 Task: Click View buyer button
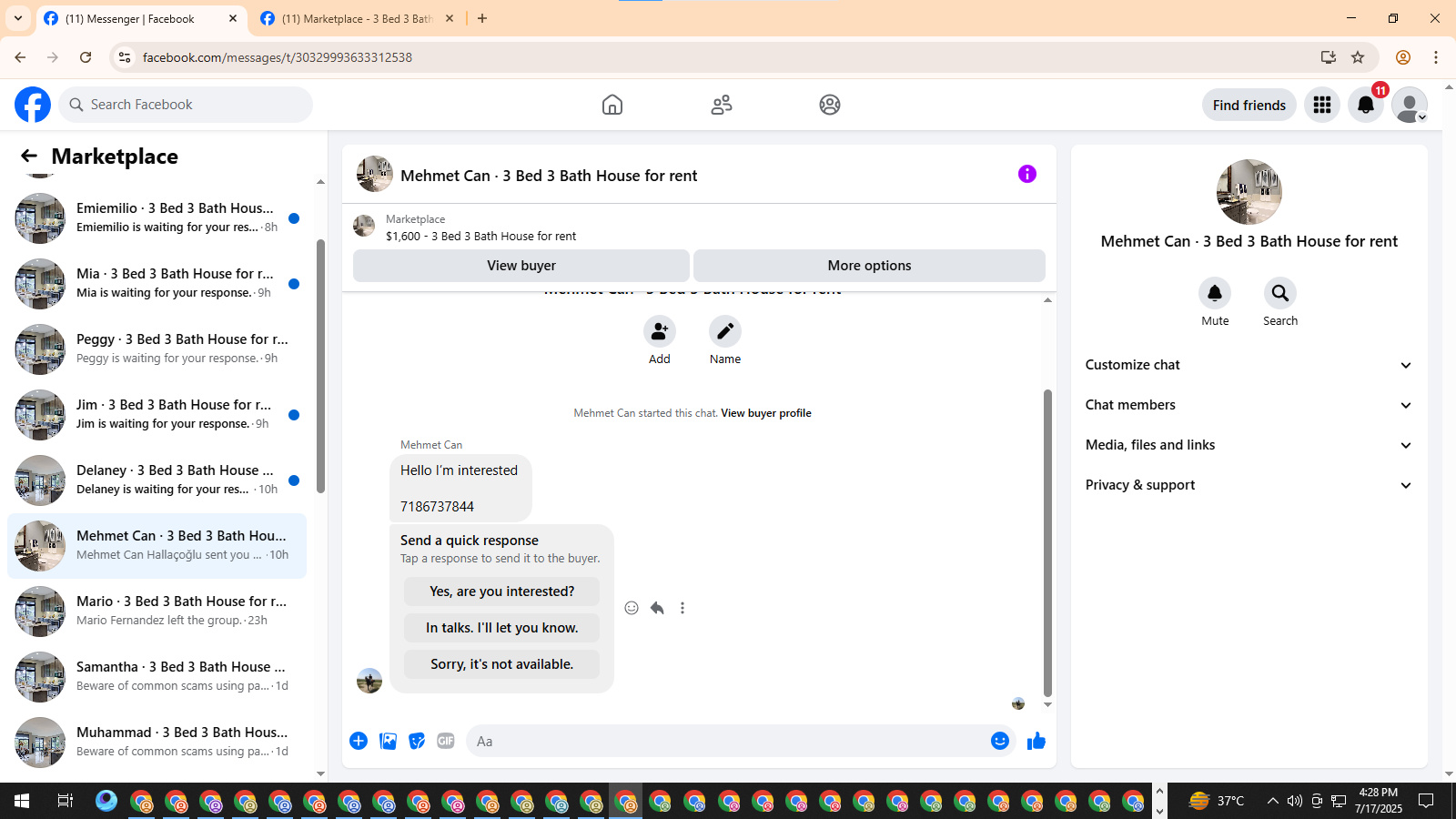(521, 266)
